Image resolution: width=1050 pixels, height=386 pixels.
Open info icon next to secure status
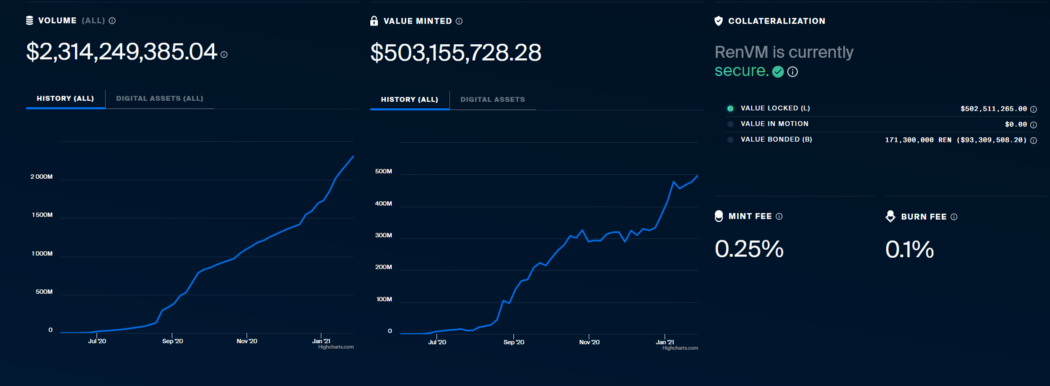(x=792, y=72)
